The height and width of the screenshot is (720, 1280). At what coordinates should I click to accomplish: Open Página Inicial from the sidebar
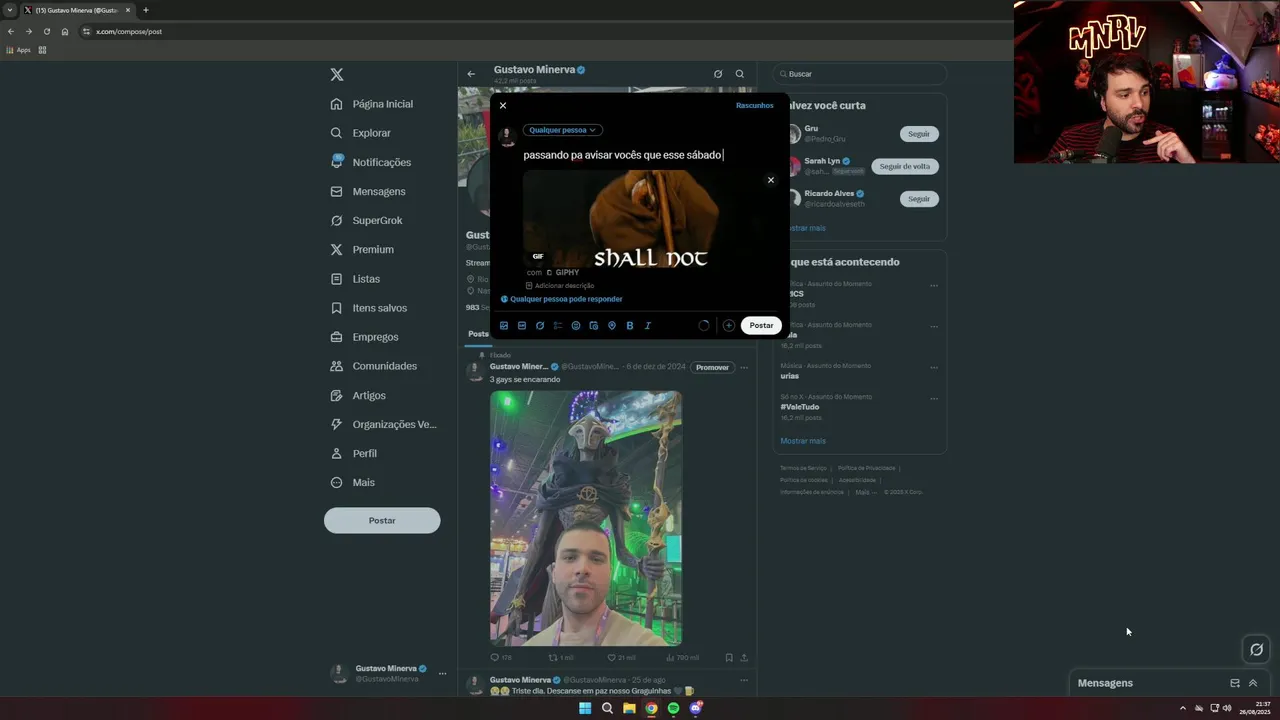(372, 104)
